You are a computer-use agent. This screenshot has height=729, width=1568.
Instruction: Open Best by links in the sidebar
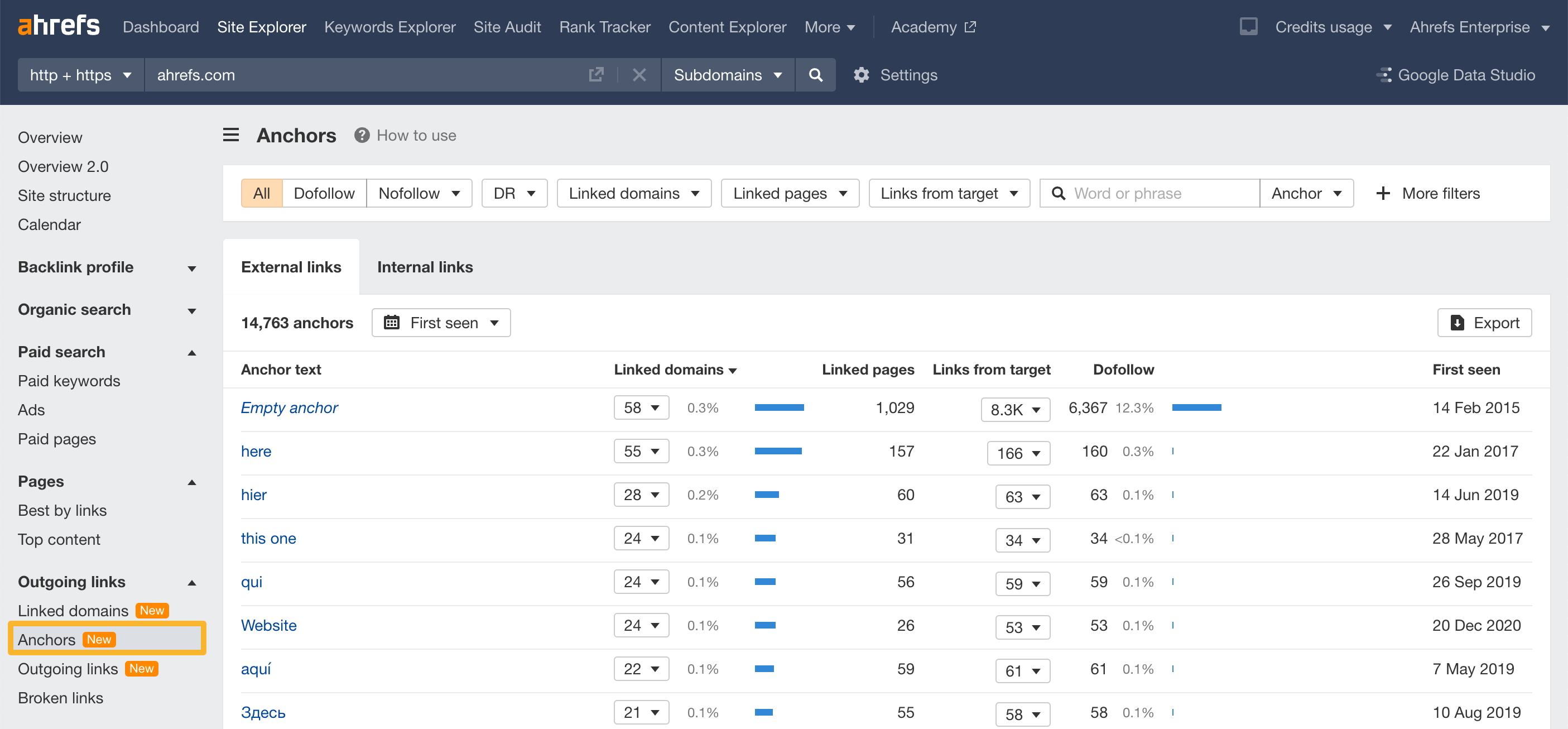[62, 511]
